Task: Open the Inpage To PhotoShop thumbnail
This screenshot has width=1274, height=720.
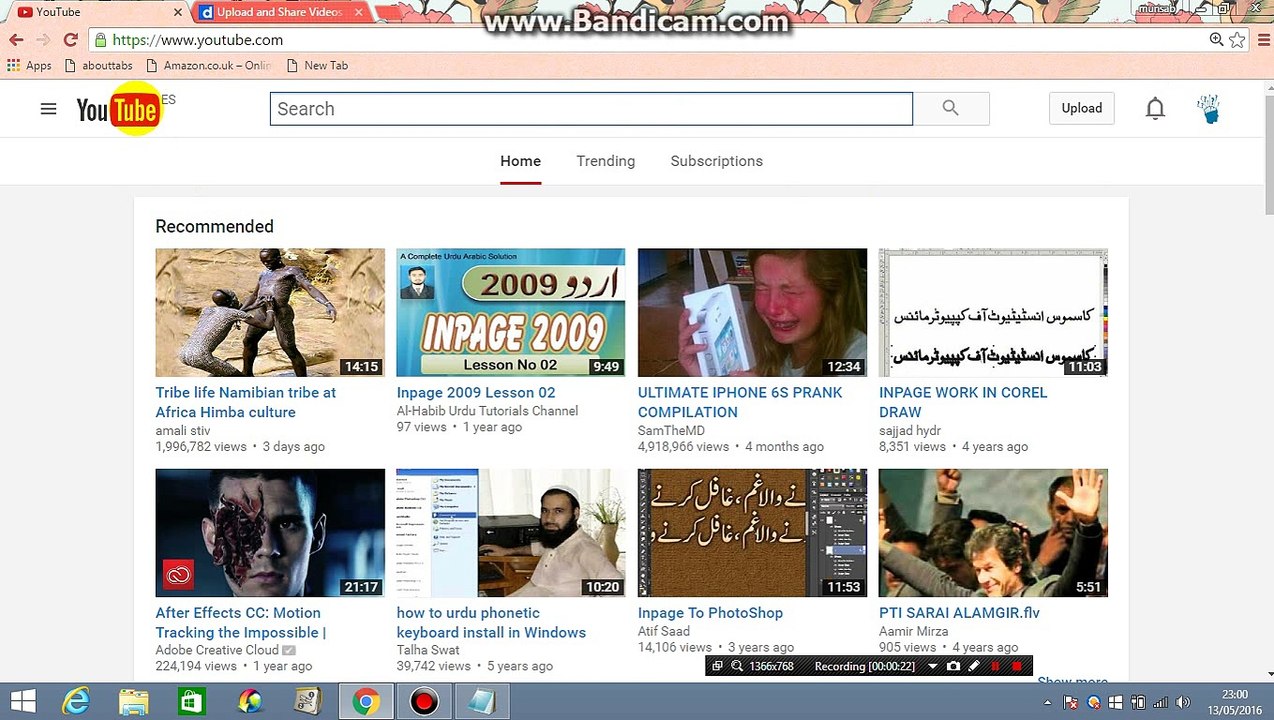Action: coord(752,533)
